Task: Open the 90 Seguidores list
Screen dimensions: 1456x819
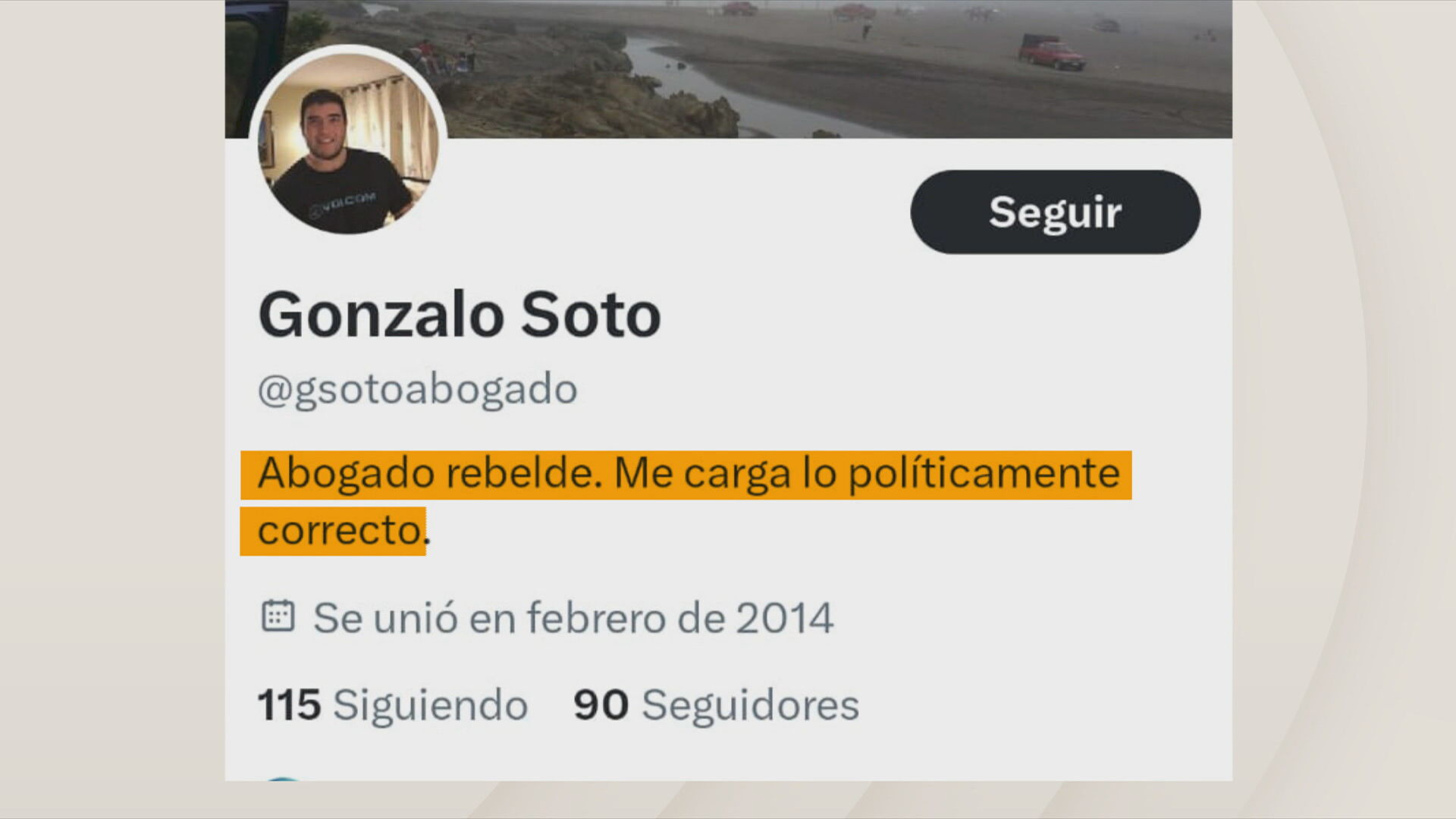Action: pyautogui.click(x=716, y=704)
